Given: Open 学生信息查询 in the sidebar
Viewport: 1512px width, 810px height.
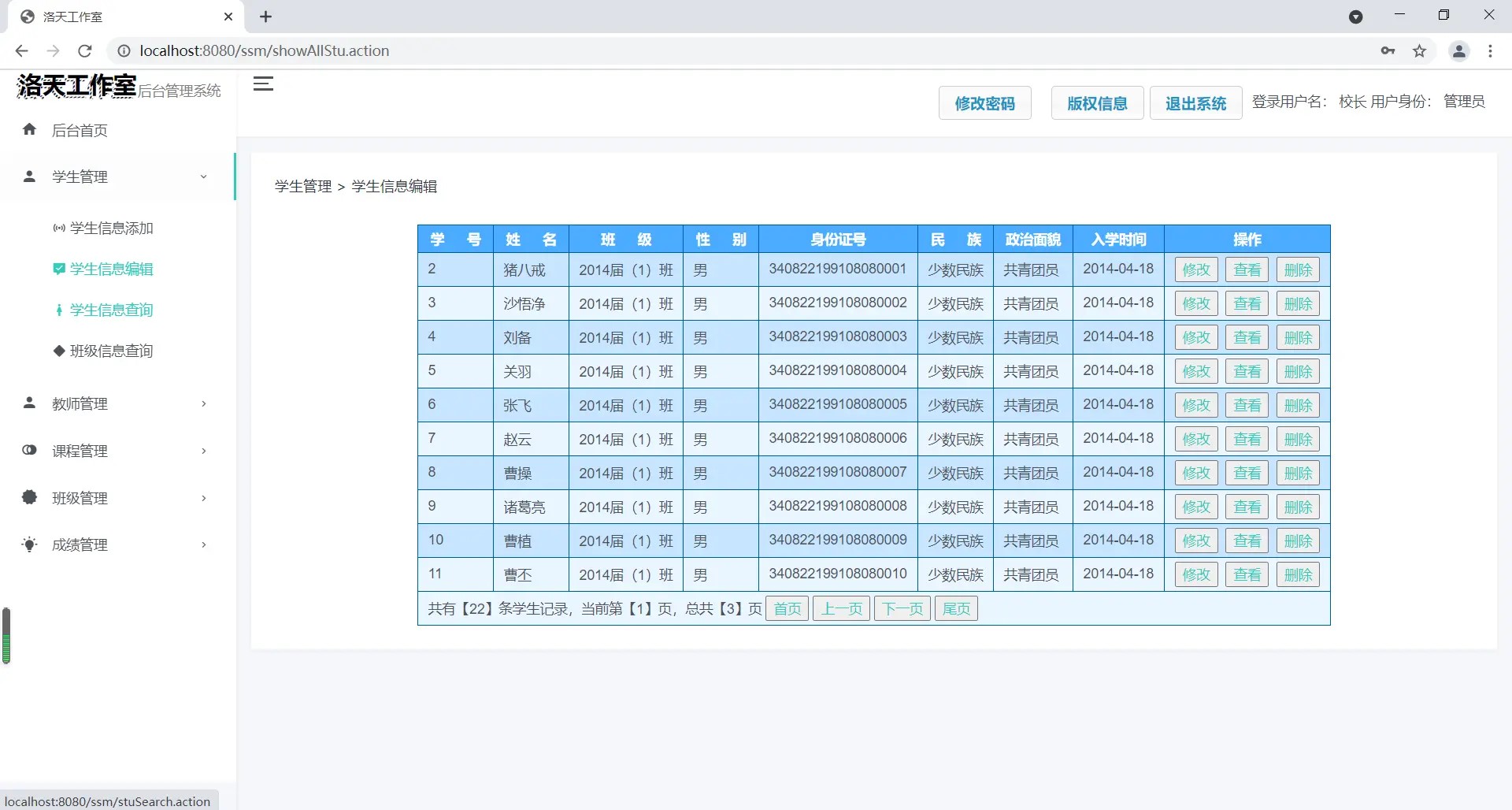Looking at the screenshot, I should [x=111, y=310].
